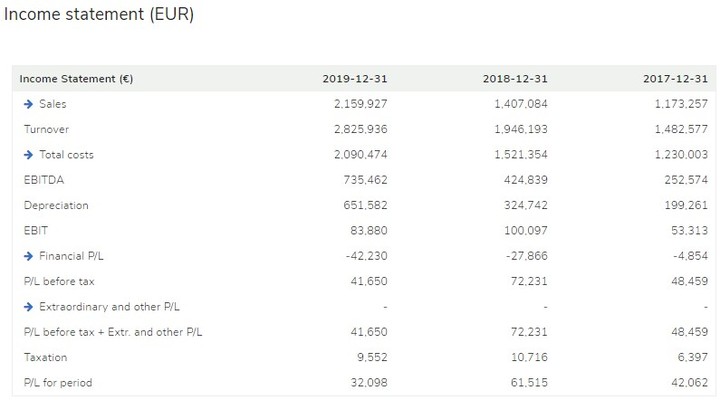Click the Taxation row label
The width and height of the screenshot is (720, 400).
45,357
